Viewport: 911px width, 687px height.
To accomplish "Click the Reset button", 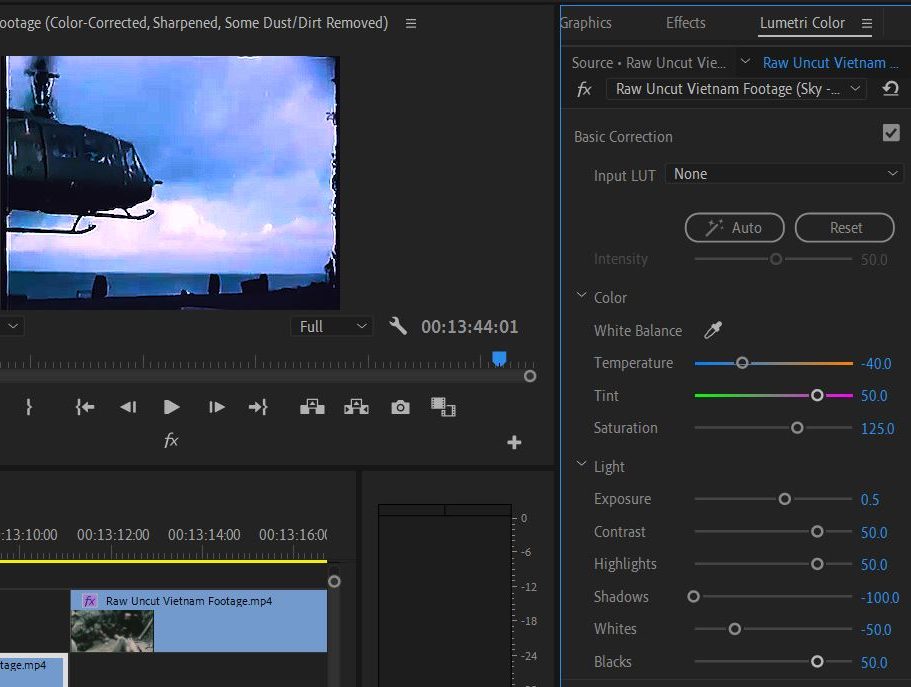I will 844,227.
